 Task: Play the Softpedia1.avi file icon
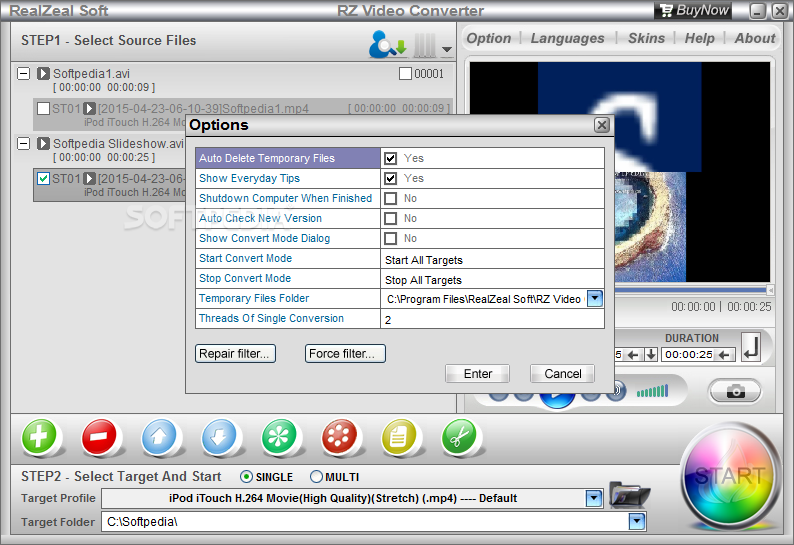[43, 74]
